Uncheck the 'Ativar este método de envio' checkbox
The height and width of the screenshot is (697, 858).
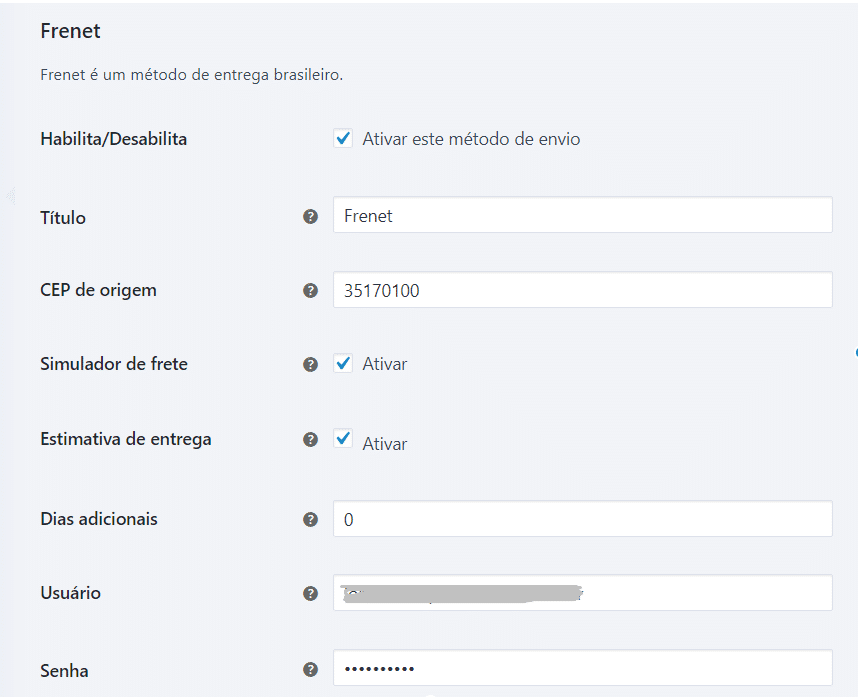(343, 139)
